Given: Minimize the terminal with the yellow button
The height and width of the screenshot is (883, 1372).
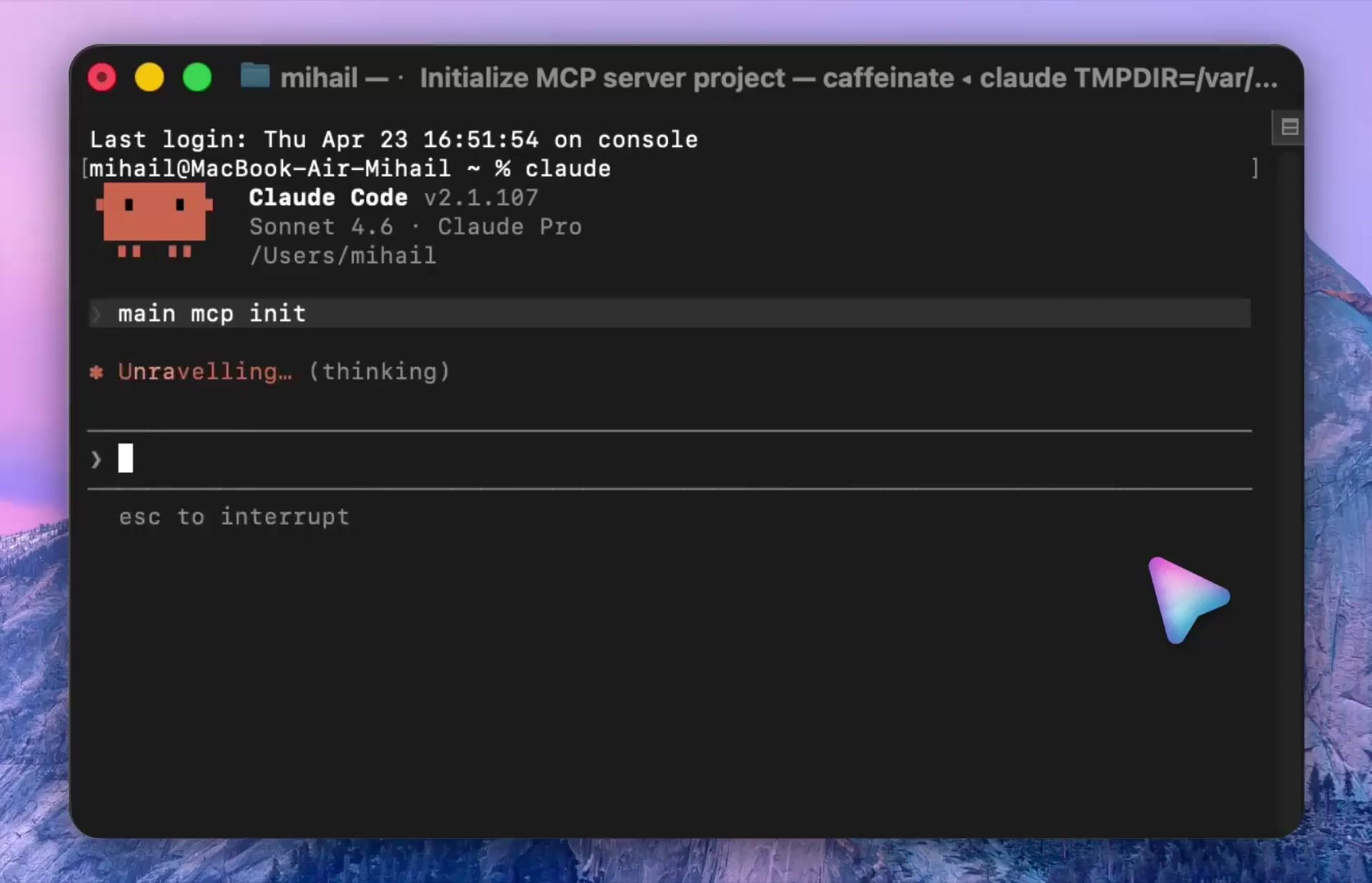Looking at the screenshot, I should [x=149, y=77].
